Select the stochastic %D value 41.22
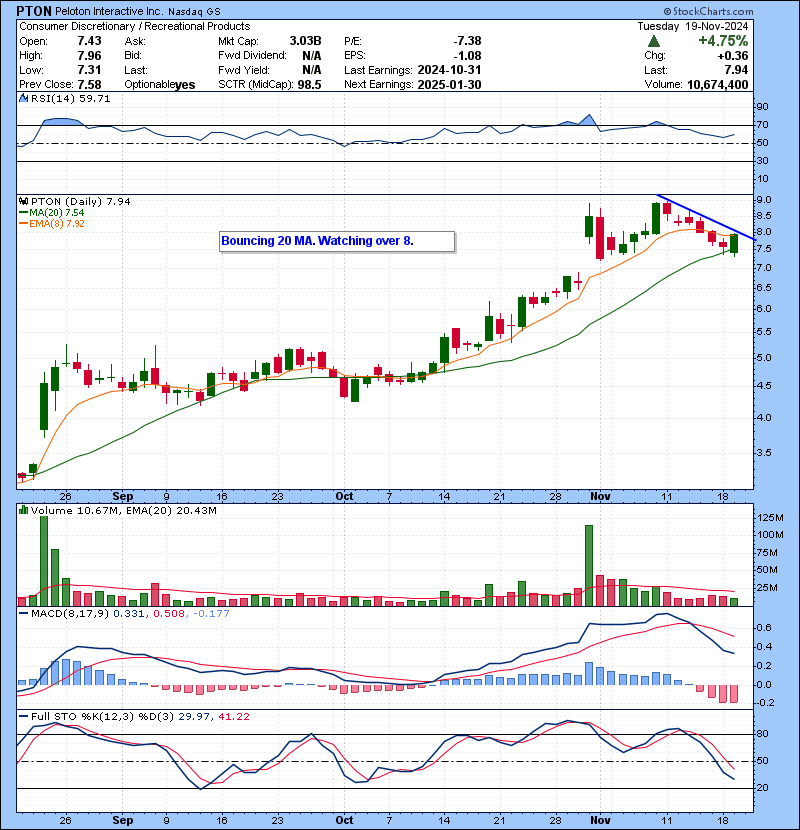Viewport: 800px width, 830px height. (x=233, y=717)
